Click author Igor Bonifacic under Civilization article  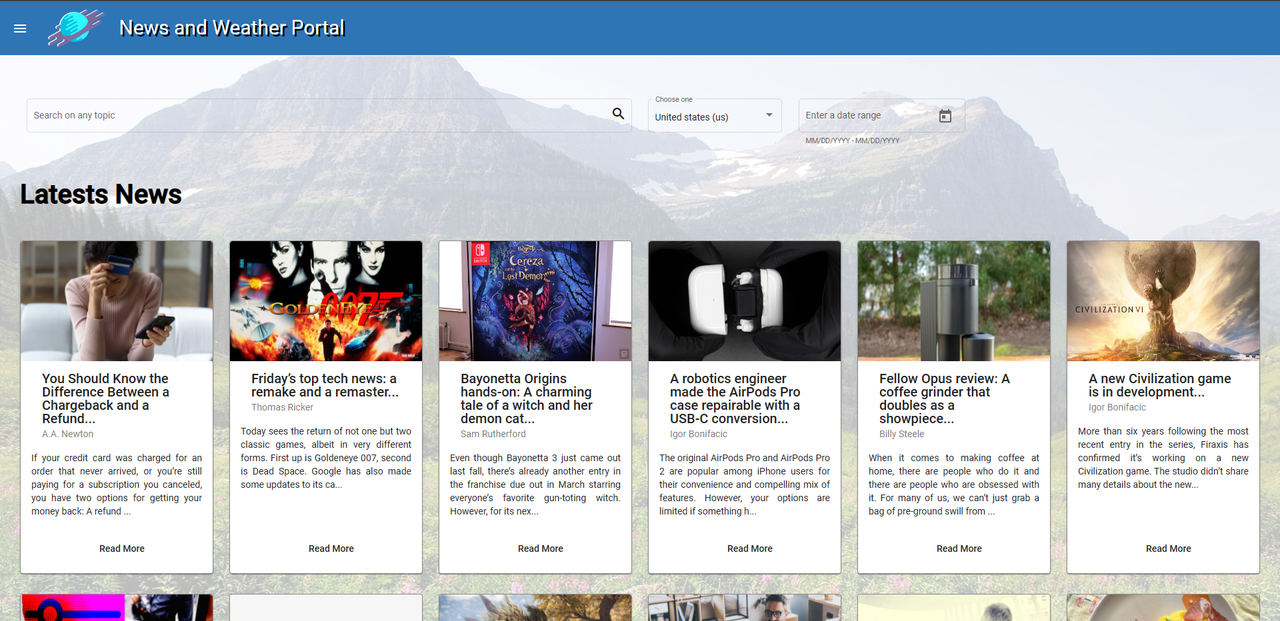(1117, 407)
